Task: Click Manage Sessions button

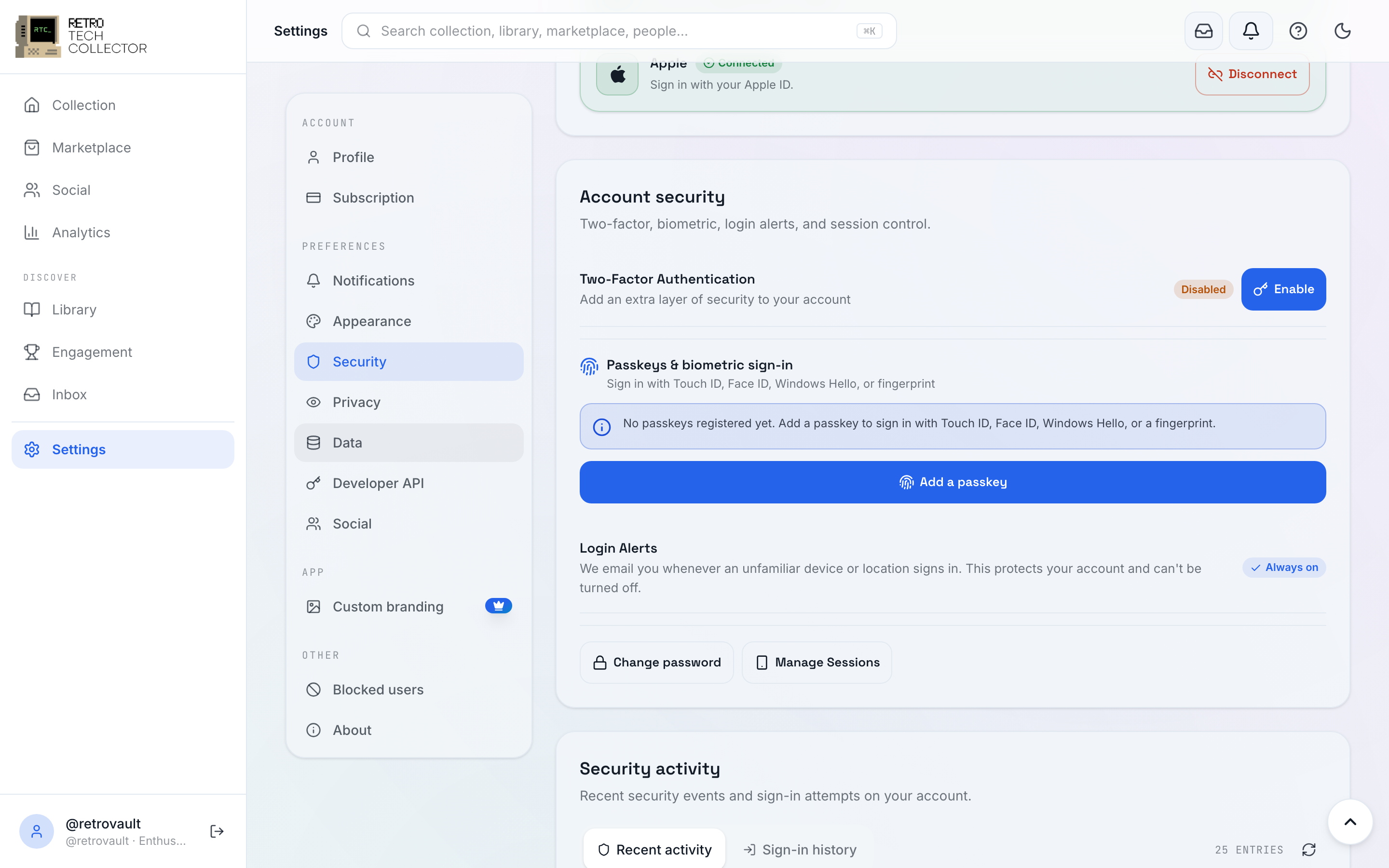Action: (x=817, y=663)
